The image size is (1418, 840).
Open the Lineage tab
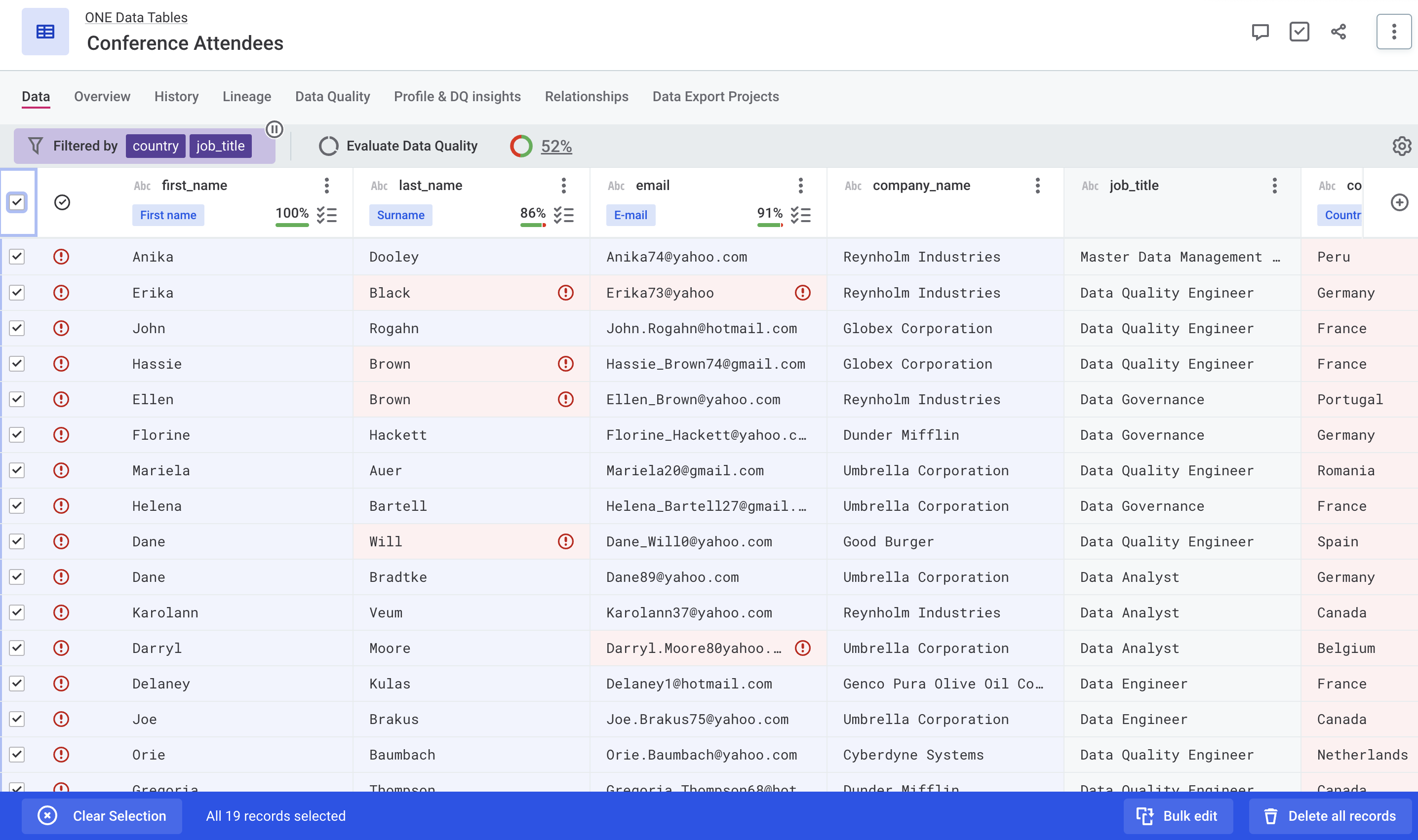247,96
